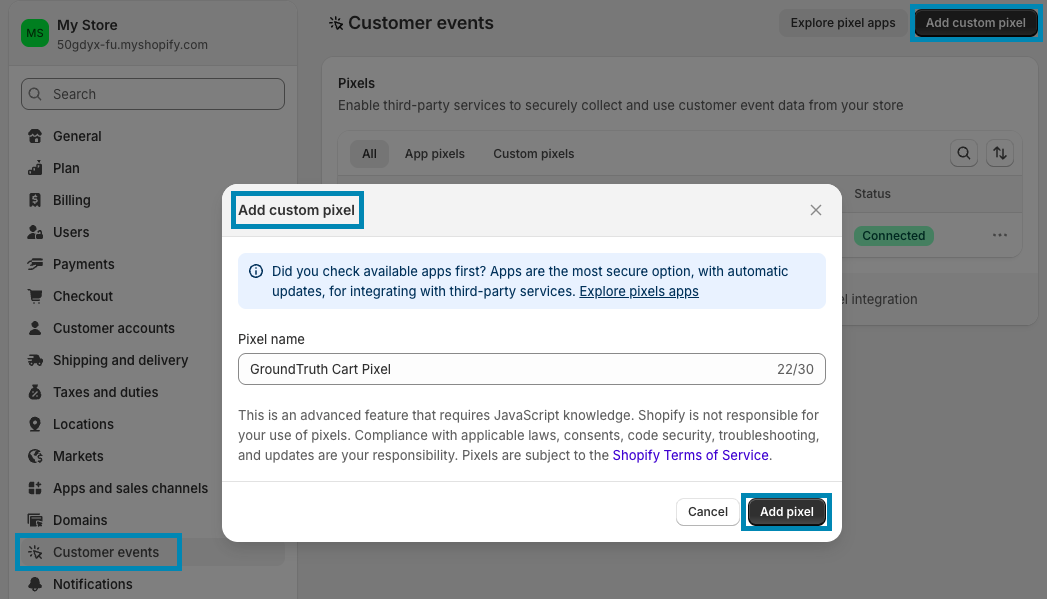Image resolution: width=1047 pixels, height=599 pixels.
Task: Close the Add custom pixel dialog
Action: point(815,210)
